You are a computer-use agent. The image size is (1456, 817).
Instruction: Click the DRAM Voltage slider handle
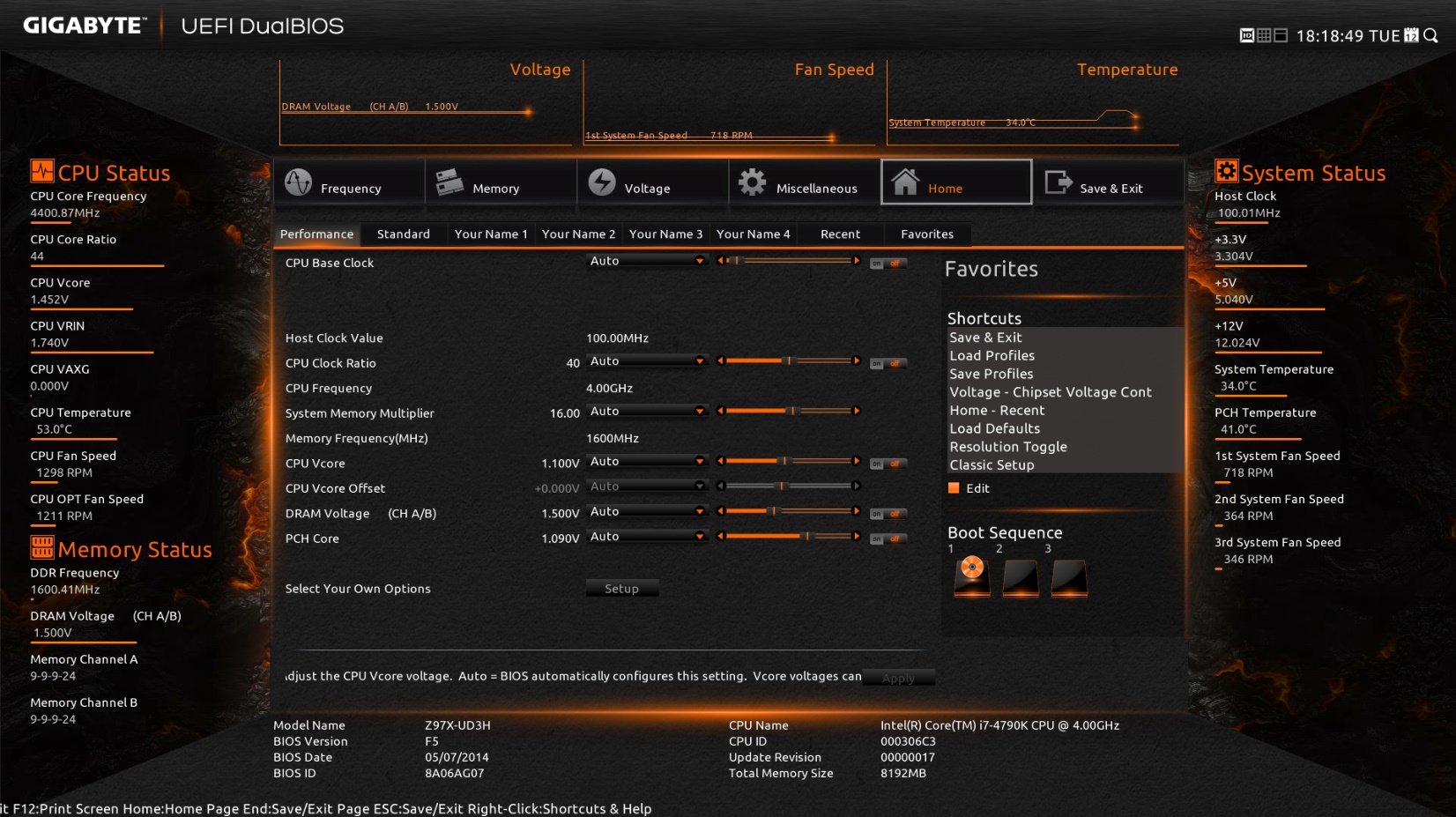click(x=773, y=511)
